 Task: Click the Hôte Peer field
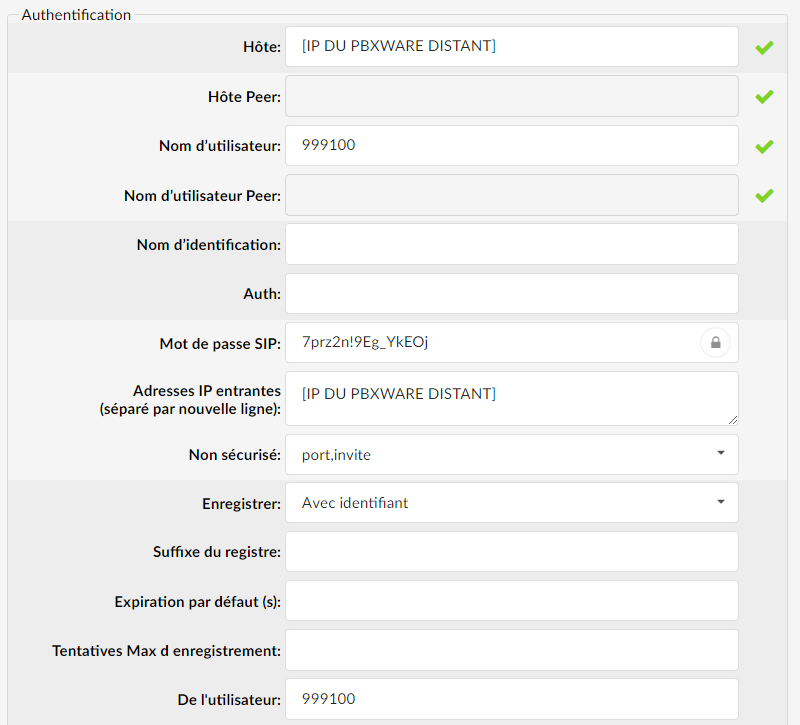pyautogui.click(x=512, y=96)
